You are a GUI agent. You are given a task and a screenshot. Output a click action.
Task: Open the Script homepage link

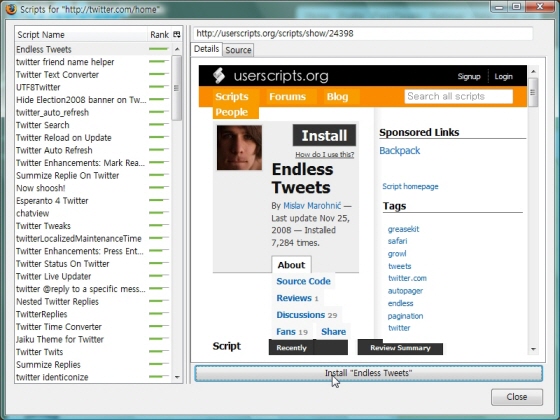pyautogui.click(x=410, y=186)
